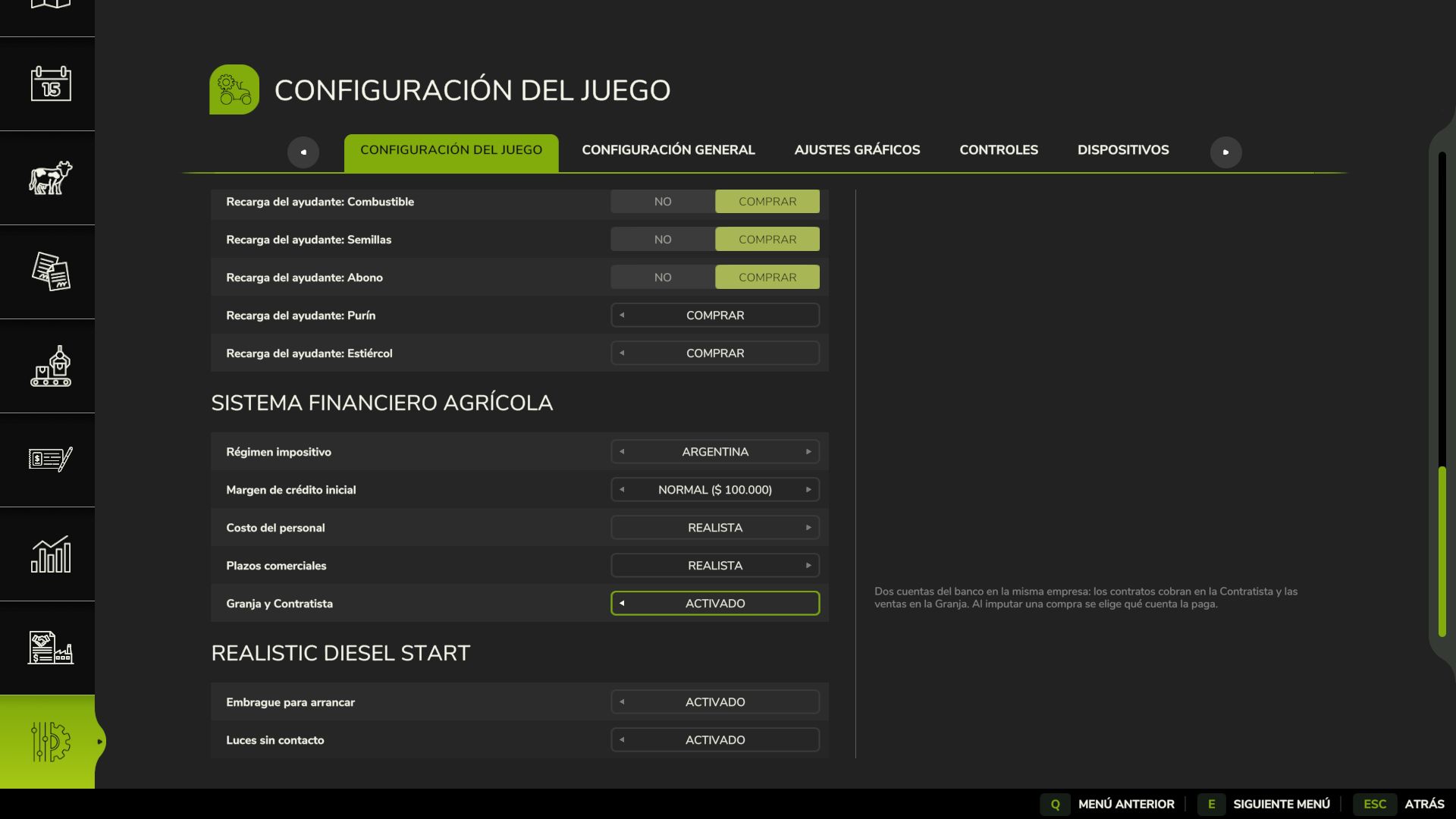Open the finances check sidebar page
This screenshot has height=819, width=1456.
pos(51,460)
